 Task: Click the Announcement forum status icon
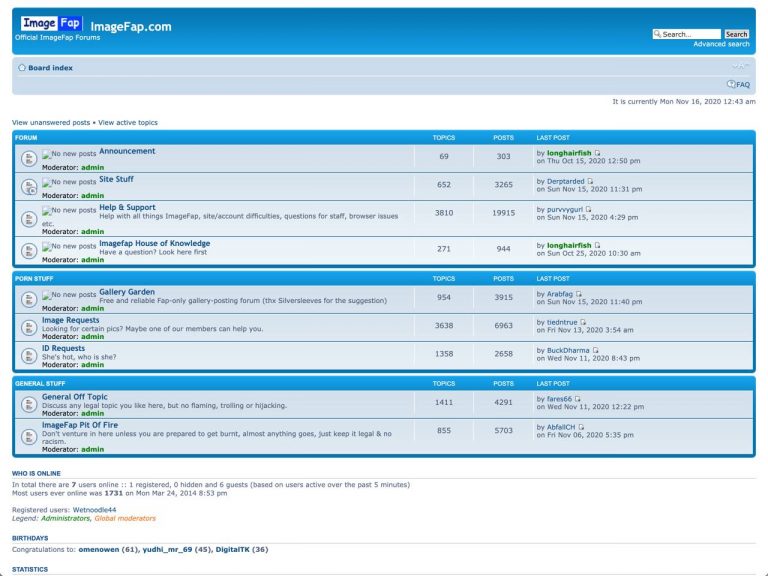tap(29, 158)
